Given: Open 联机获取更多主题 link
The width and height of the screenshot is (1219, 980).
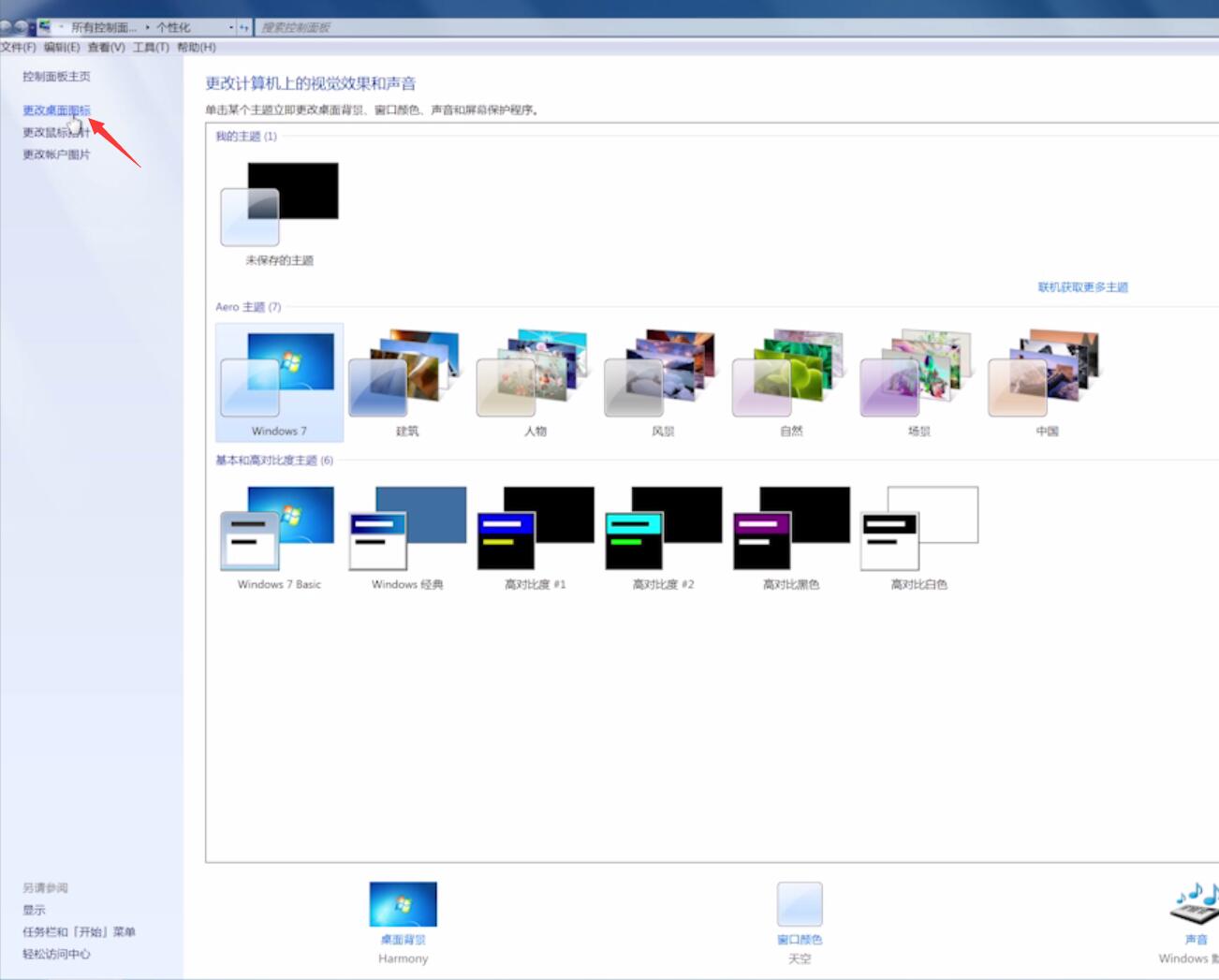Looking at the screenshot, I should pyautogui.click(x=1082, y=287).
